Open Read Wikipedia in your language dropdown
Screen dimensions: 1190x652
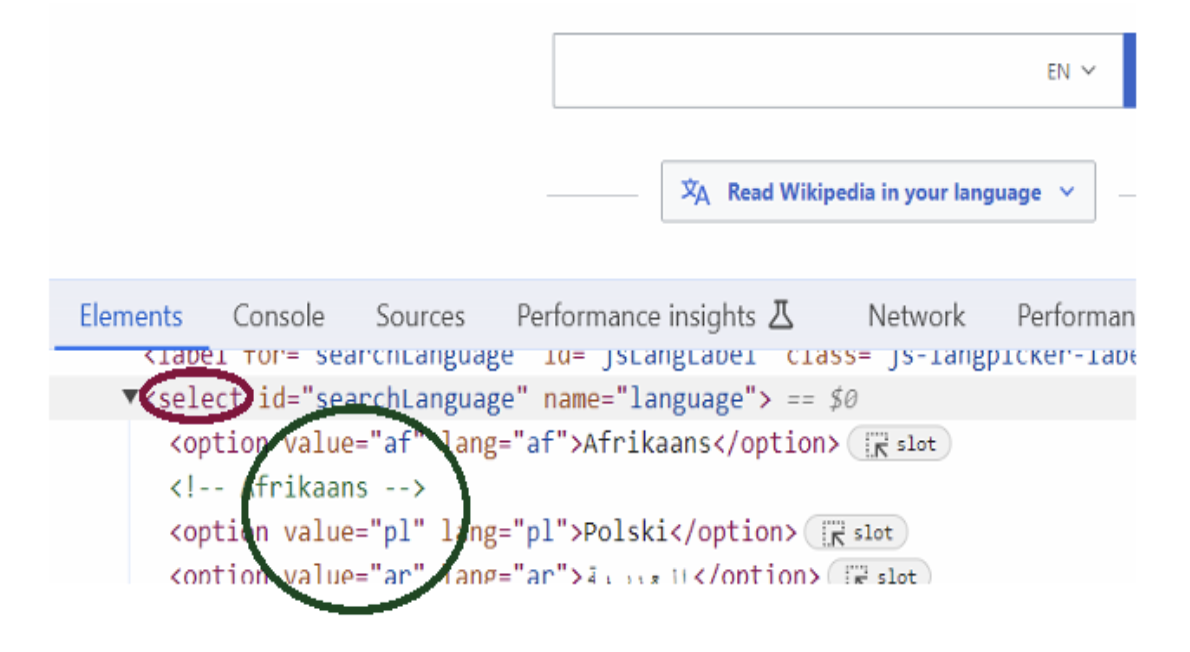point(878,191)
